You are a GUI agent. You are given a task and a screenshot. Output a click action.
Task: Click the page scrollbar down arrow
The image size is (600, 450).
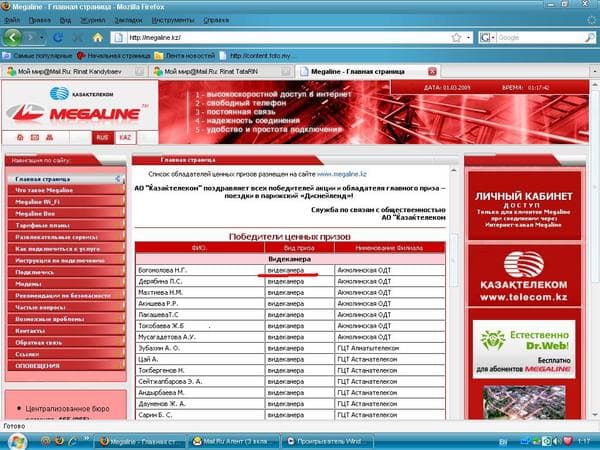[595, 414]
